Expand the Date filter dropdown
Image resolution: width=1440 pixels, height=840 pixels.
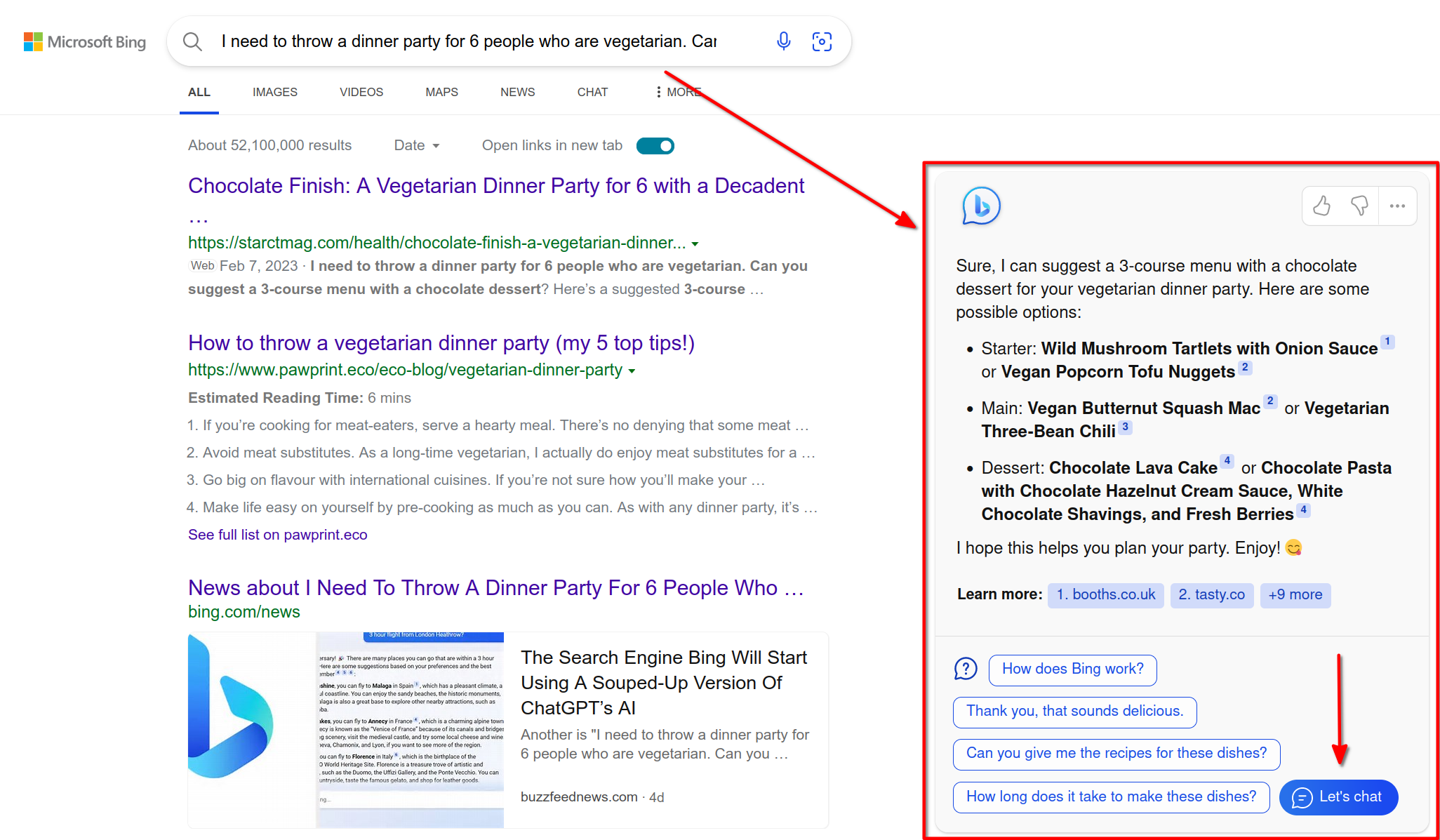[417, 145]
